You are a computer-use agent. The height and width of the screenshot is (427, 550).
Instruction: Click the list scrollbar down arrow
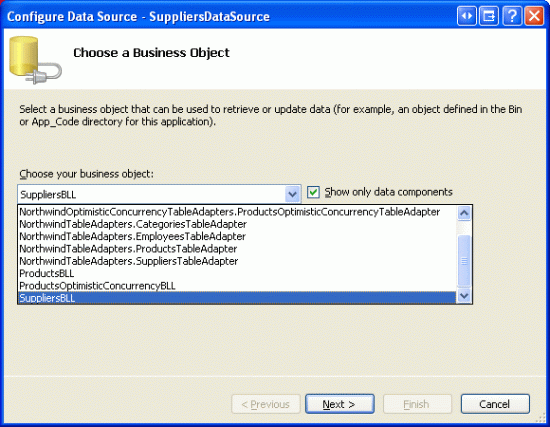(x=464, y=296)
